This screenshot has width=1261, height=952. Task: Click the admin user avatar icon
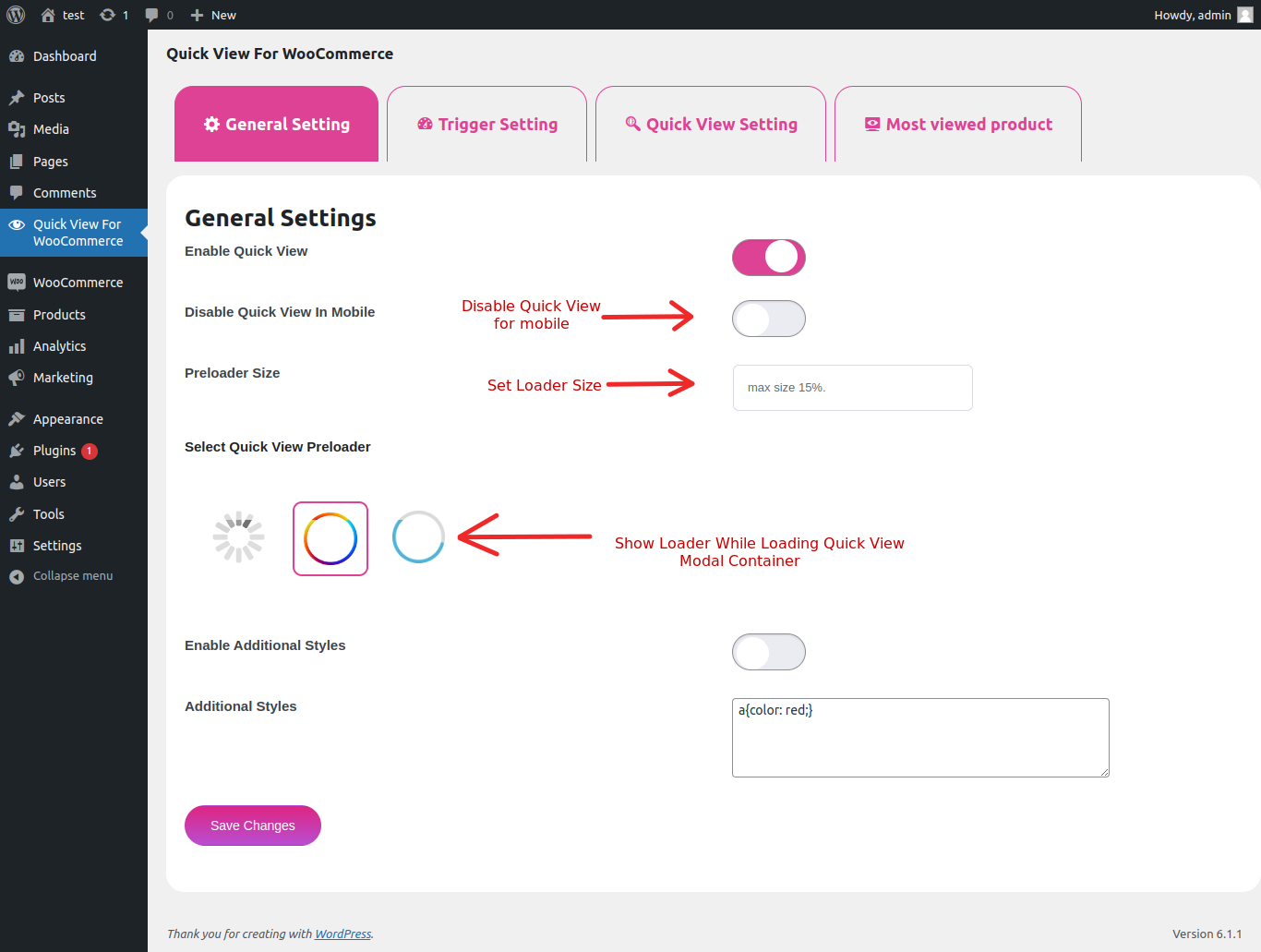(1244, 15)
